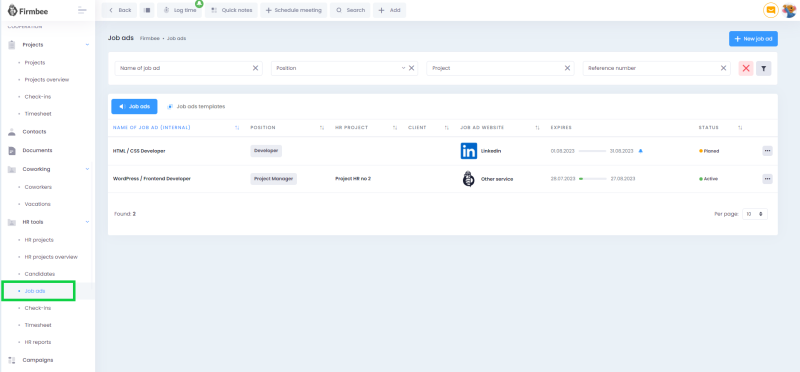This screenshot has height=372, width=800.
Task: Click the expiry progress bar for HTML / CSS Developer
Action: 593,151
